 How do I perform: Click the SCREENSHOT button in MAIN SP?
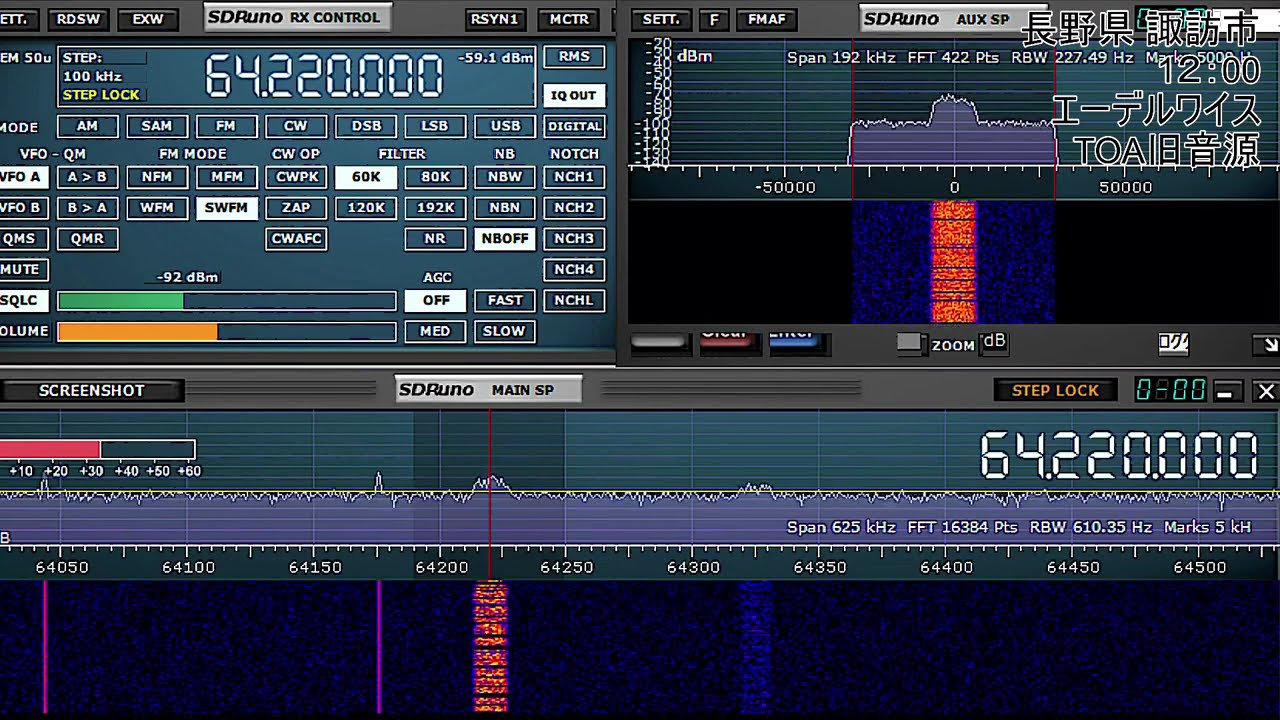coord(92,391)
